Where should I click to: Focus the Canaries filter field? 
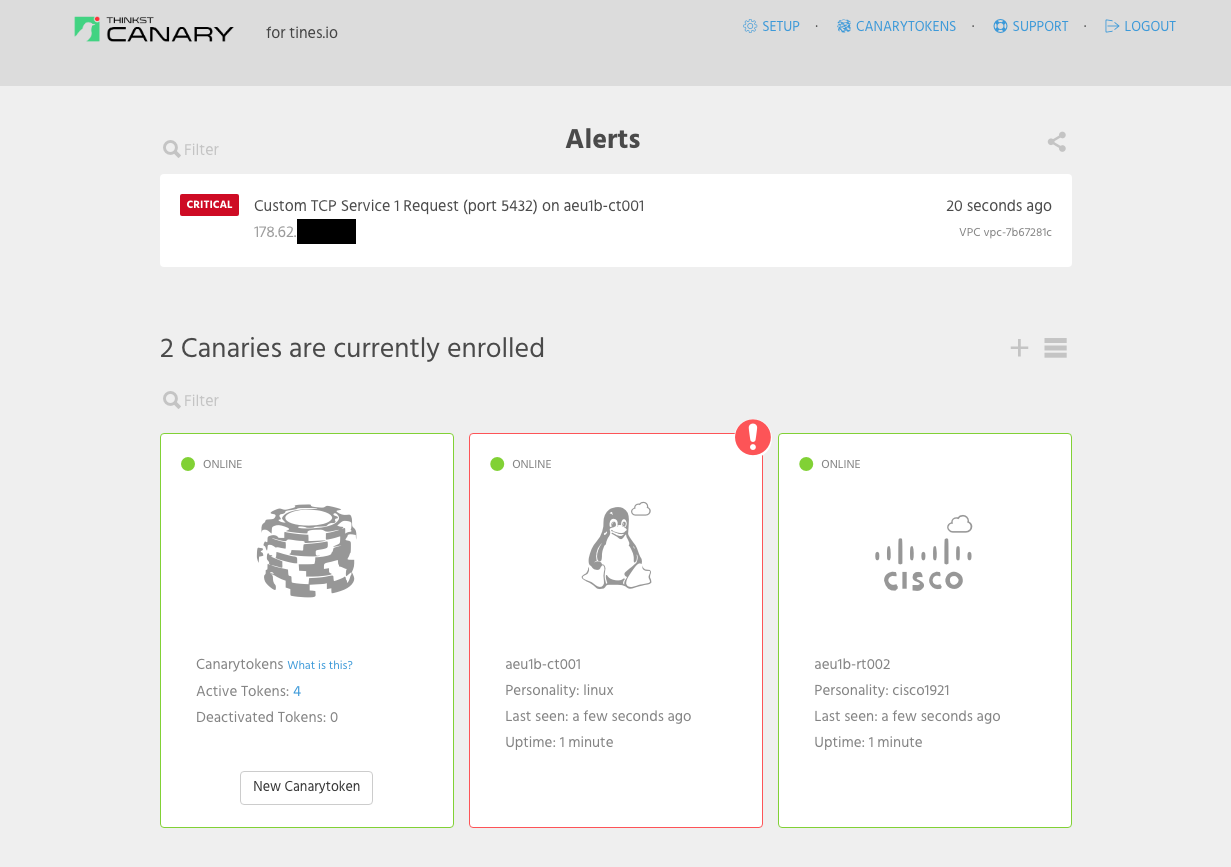[191, 400]
